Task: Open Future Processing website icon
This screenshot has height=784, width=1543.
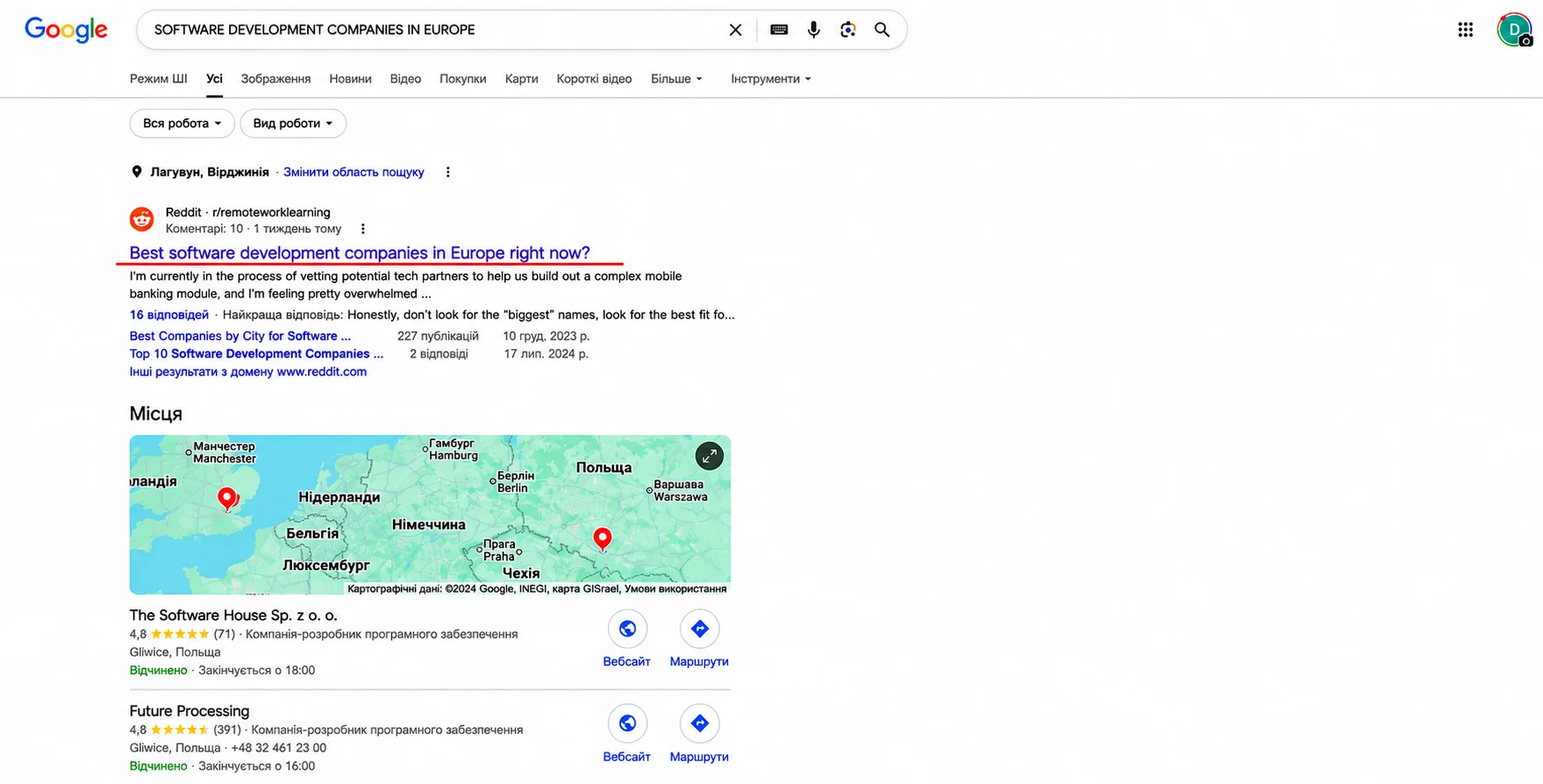Action: click(x=627, y=723)
